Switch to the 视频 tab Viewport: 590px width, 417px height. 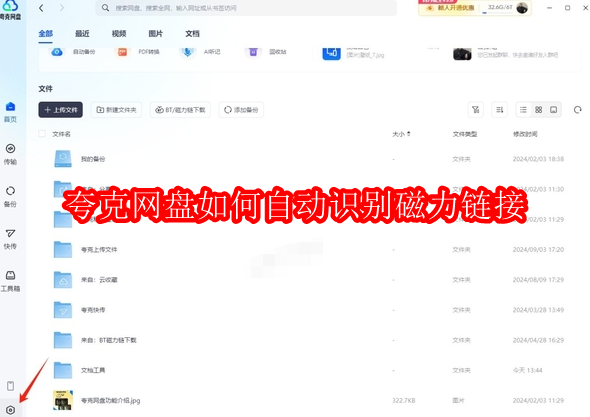[119, 34]
